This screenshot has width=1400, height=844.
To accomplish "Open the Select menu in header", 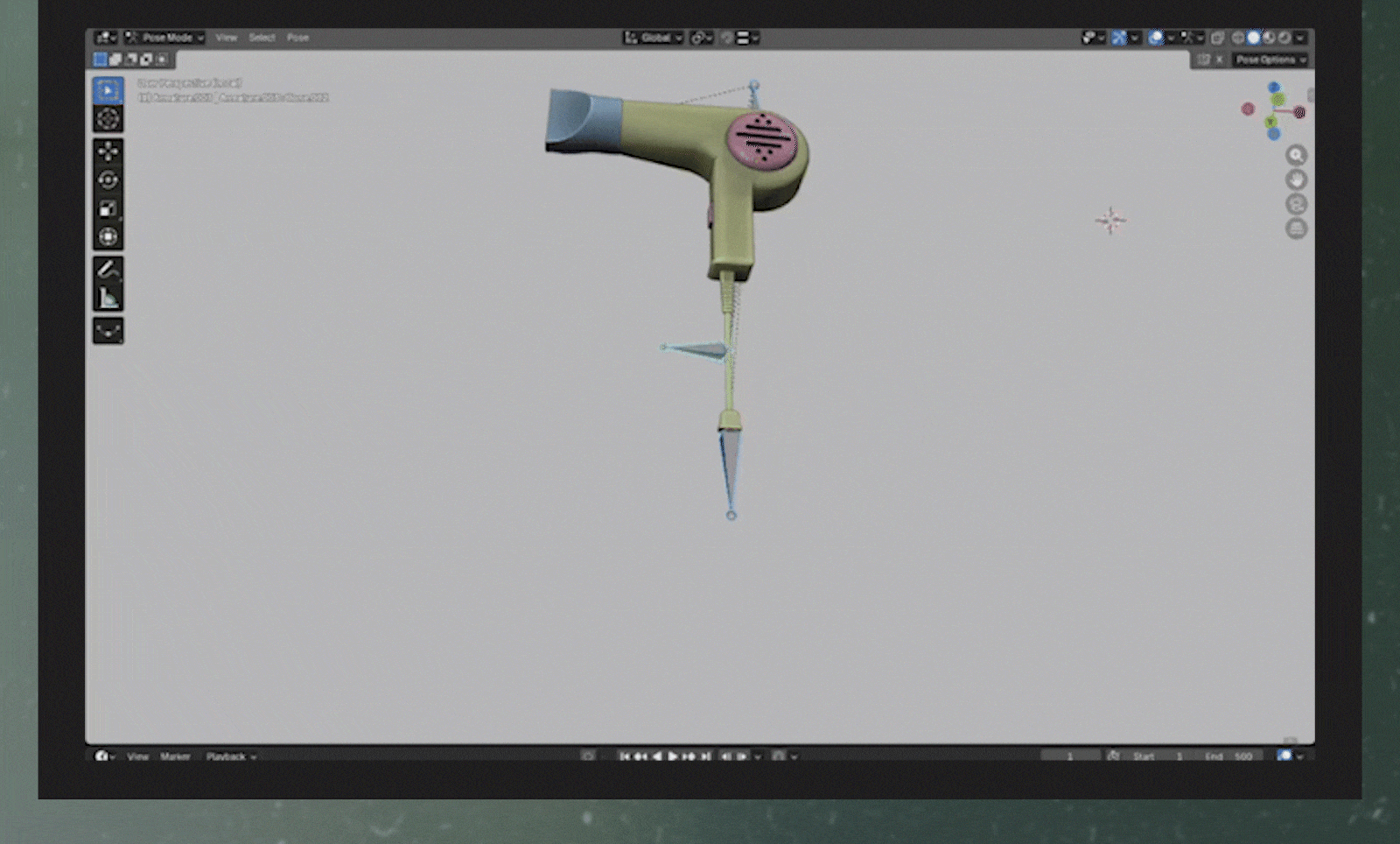I will tap(262, 38).
